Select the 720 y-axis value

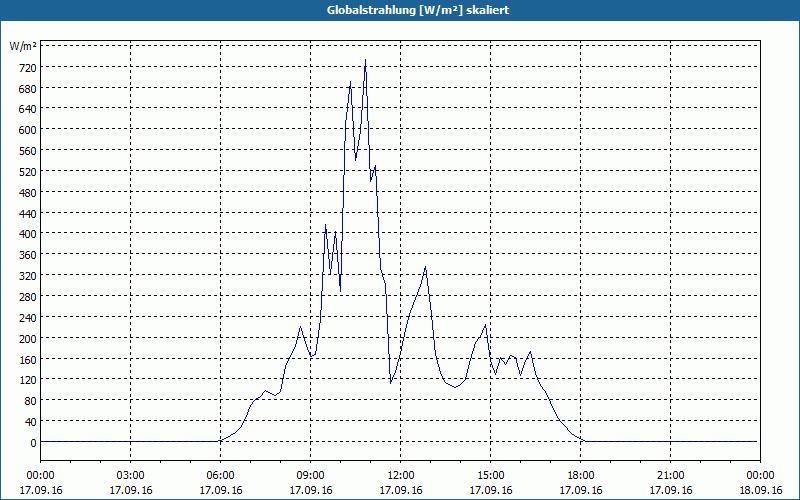28,67
